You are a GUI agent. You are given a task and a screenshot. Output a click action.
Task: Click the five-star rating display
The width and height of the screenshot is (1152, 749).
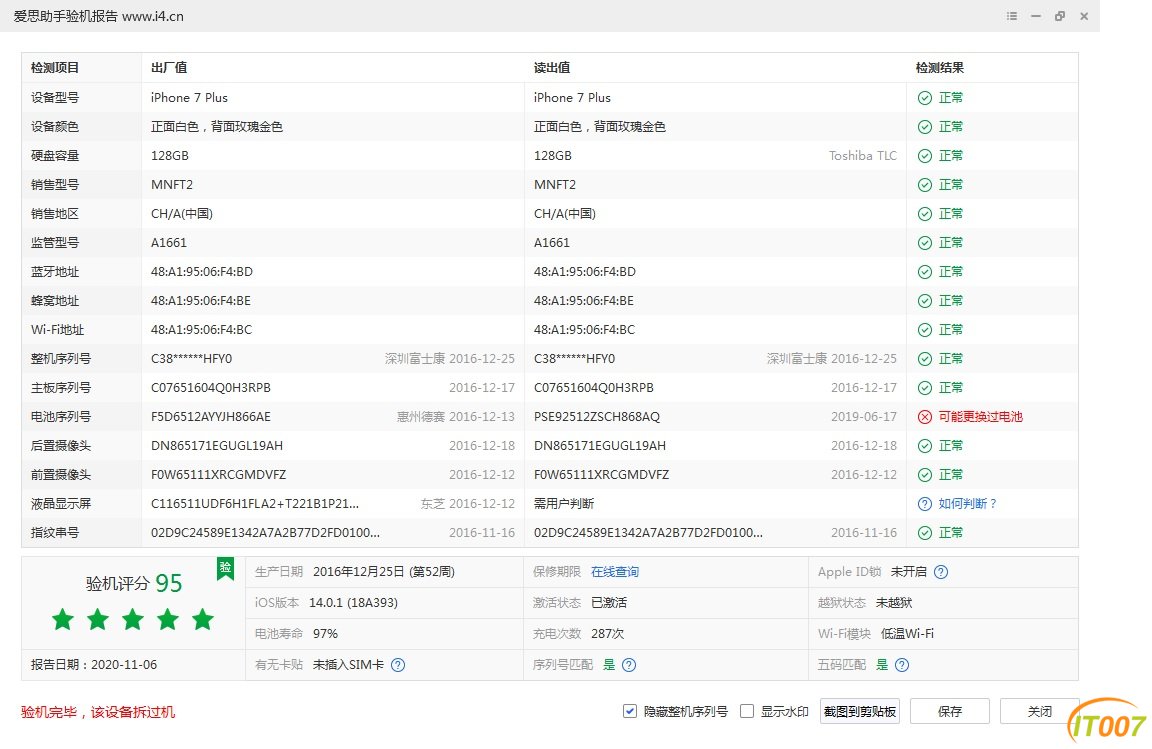pos(133,620)
